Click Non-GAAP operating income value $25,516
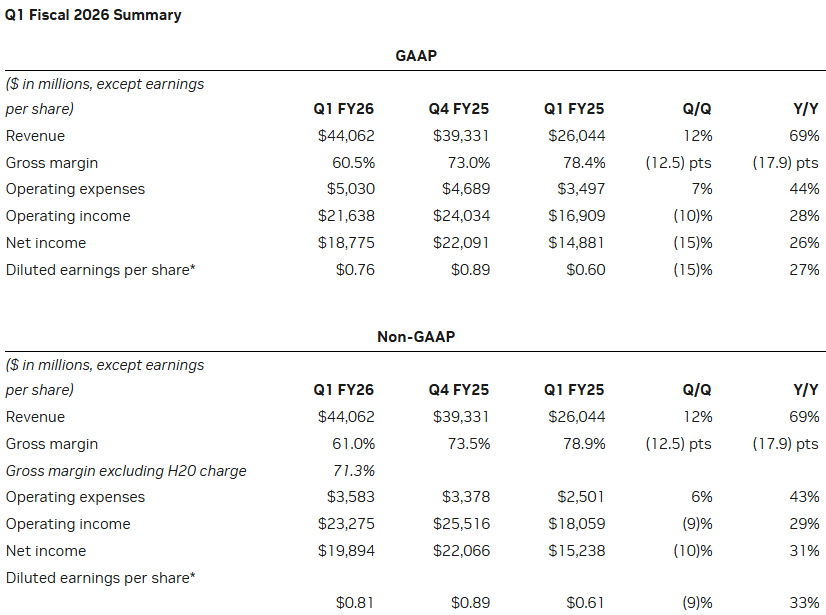 coord(461,524)
